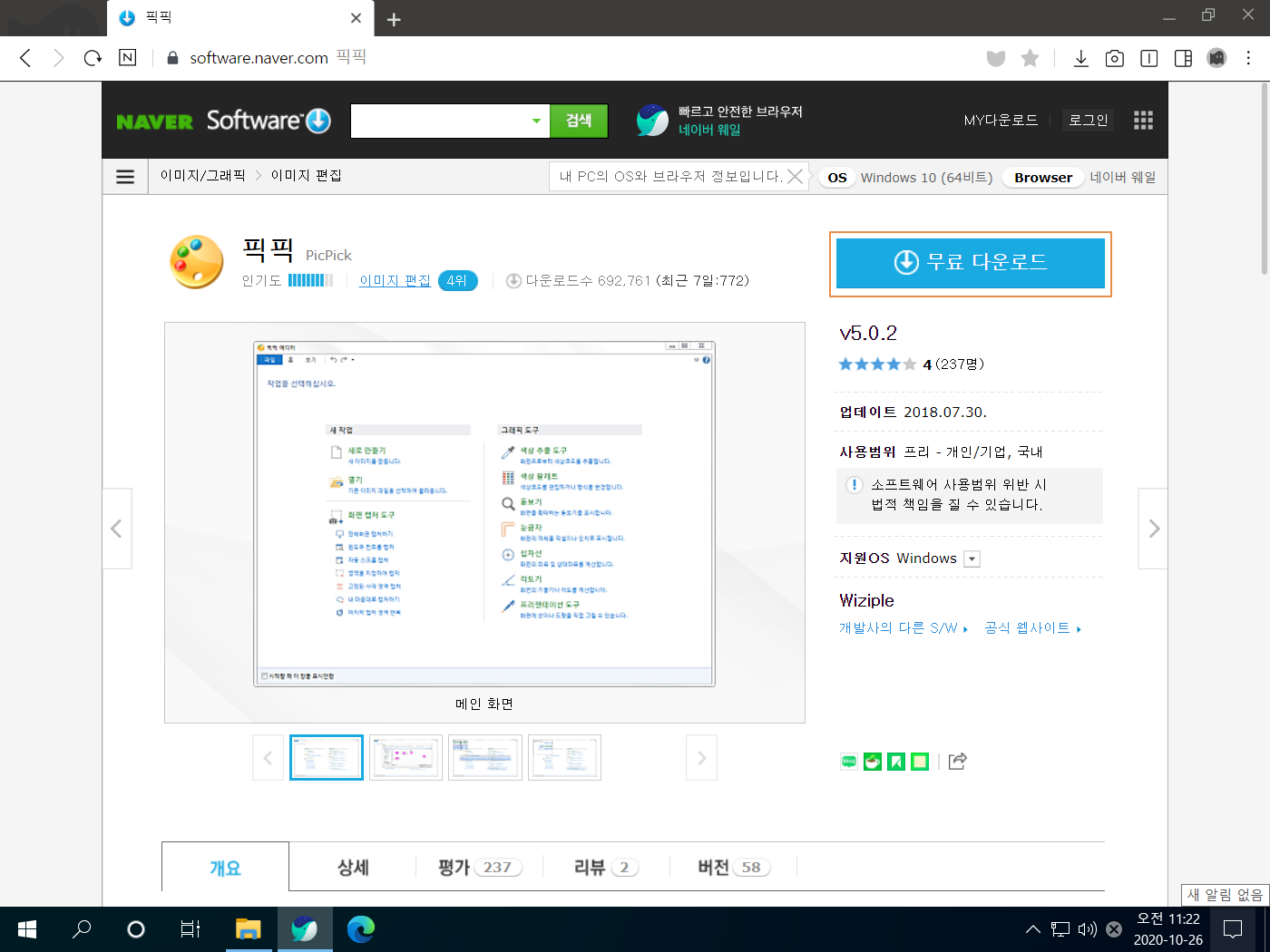Move the thumbnail strip to the left

click(268, 758)
